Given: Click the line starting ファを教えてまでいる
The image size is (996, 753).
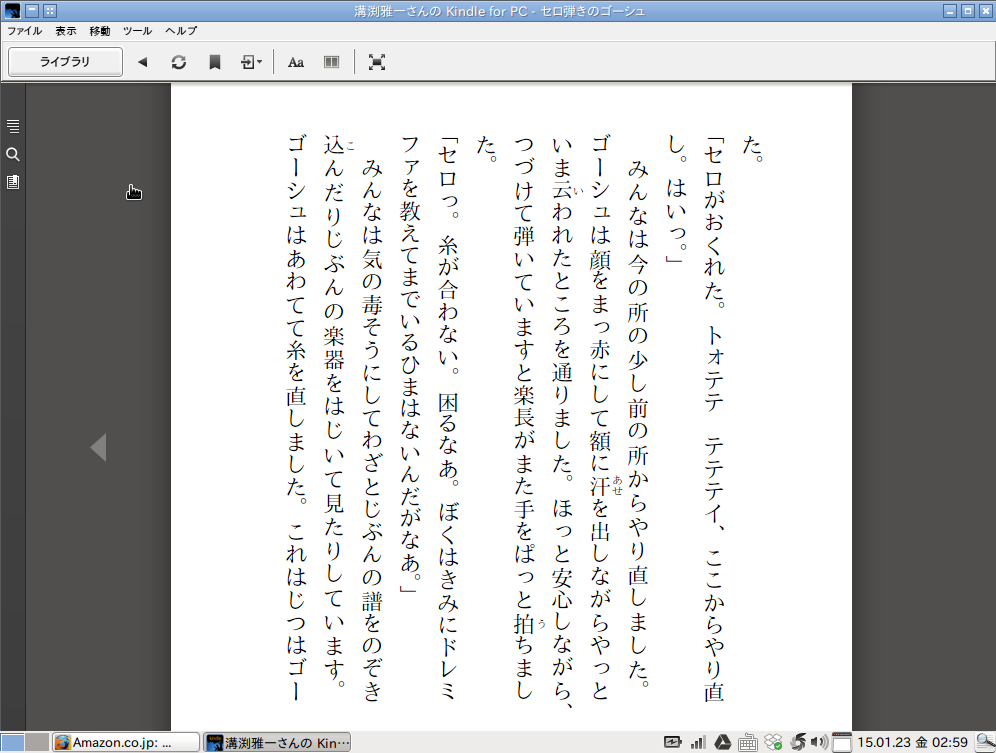Looking at the screenshot, I should (x=410, y=365).
